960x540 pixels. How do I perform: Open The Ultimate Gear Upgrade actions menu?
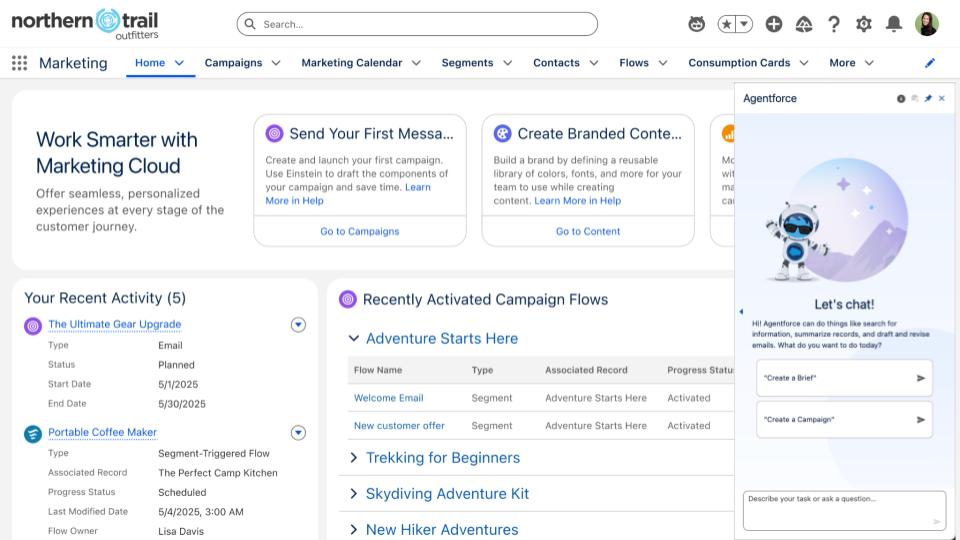click(298, 324)
